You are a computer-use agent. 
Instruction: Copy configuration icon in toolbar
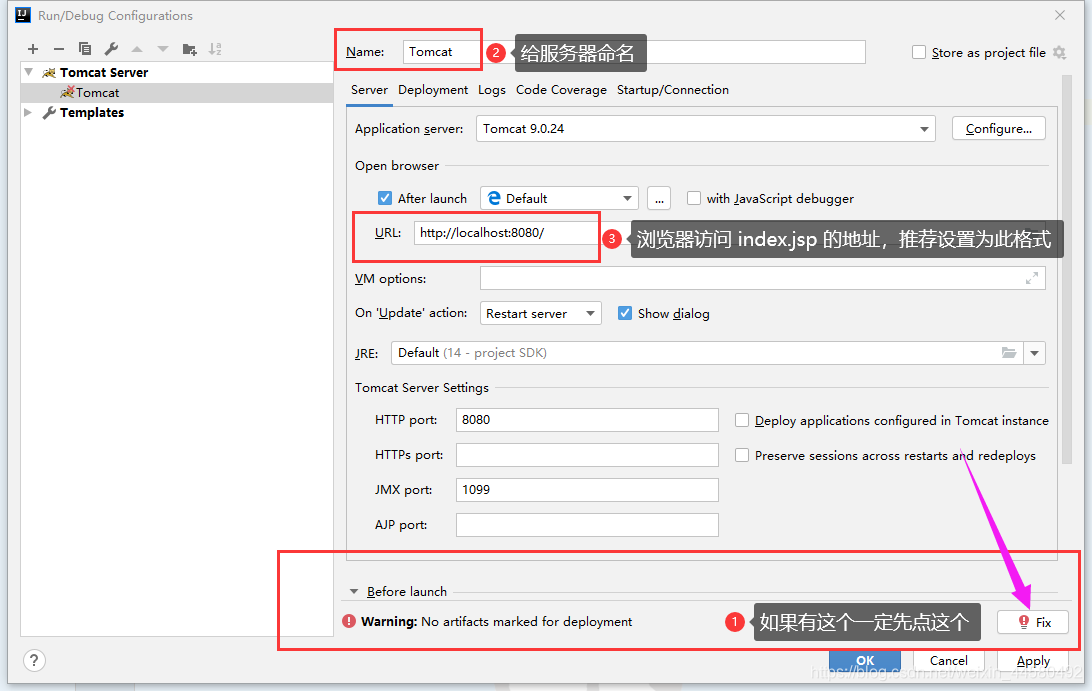coord(85,49)
